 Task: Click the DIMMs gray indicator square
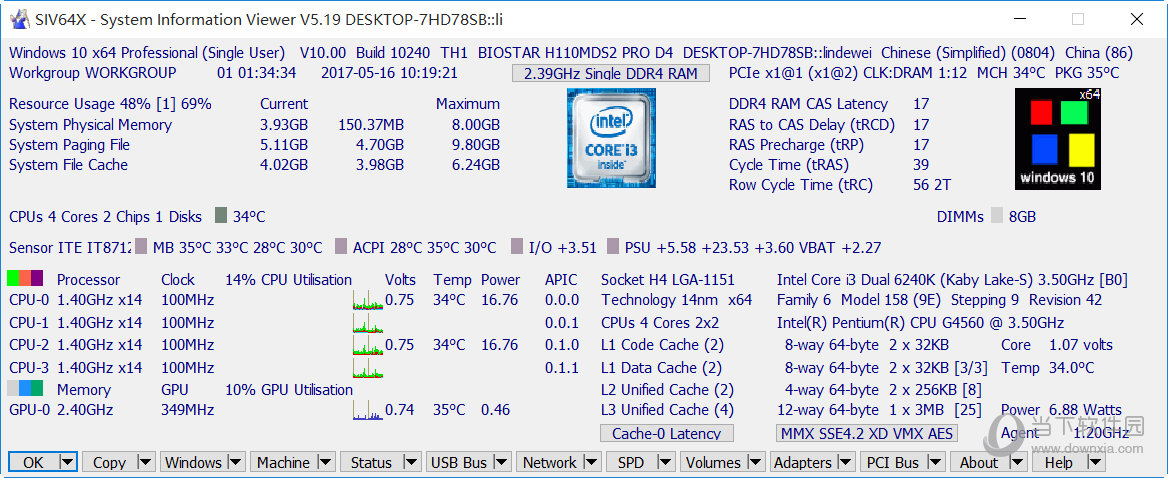[x=996, y=216]
